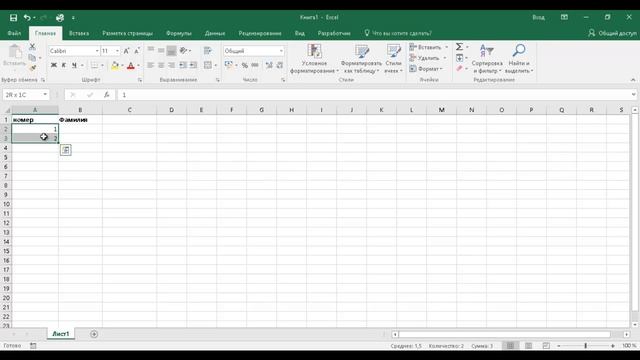640x360 pixels.
Task: Apply accounting number format
Action: tap(229, 65)
